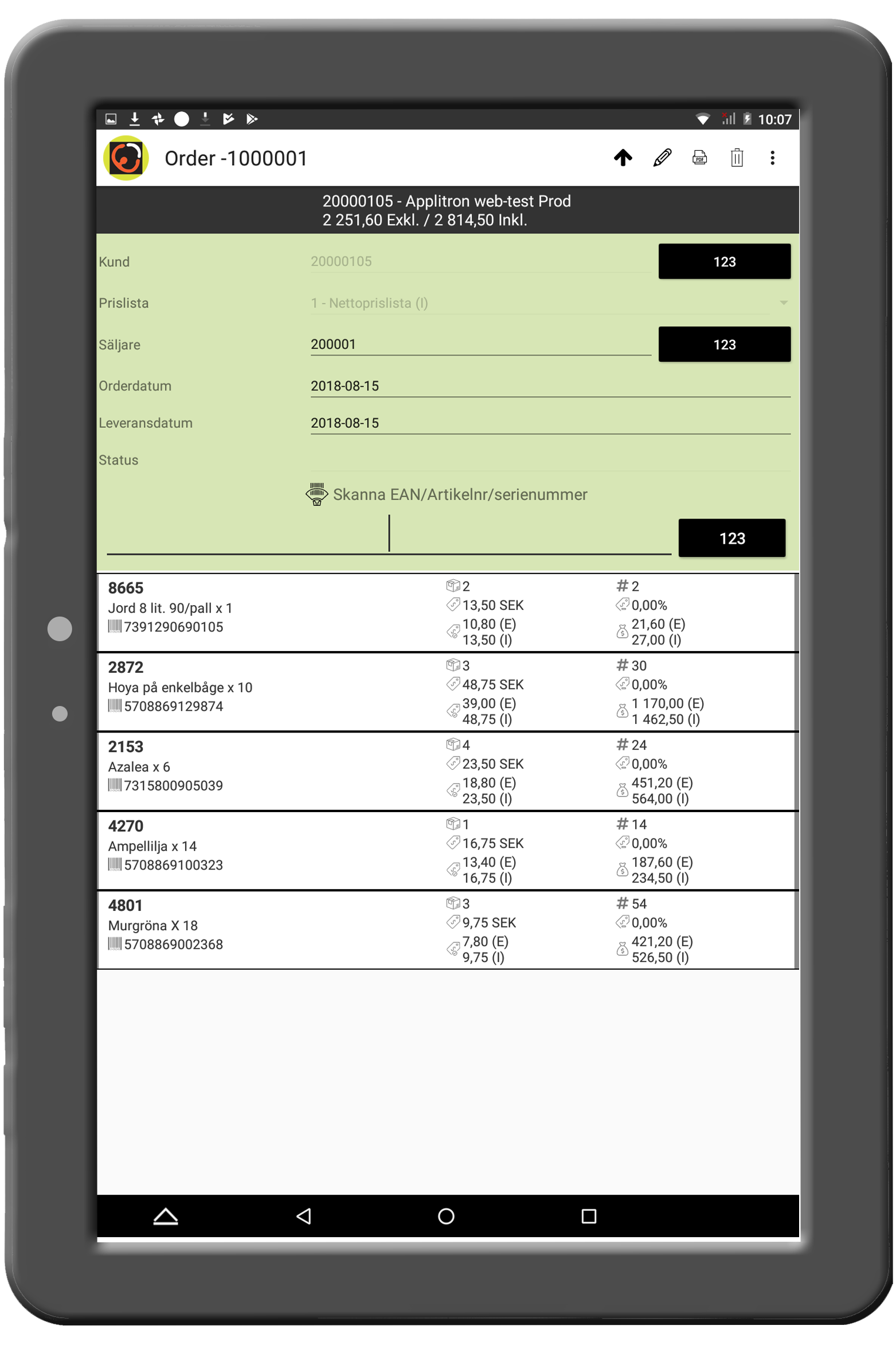Tap Android back navigation button
896x1345 pixels.
tap(303, 1215)
